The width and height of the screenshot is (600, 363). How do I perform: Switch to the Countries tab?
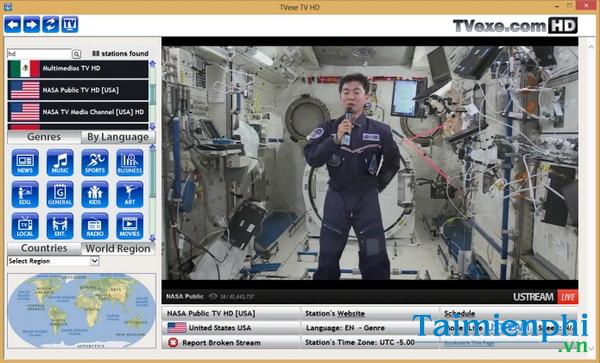click(44, 248)
